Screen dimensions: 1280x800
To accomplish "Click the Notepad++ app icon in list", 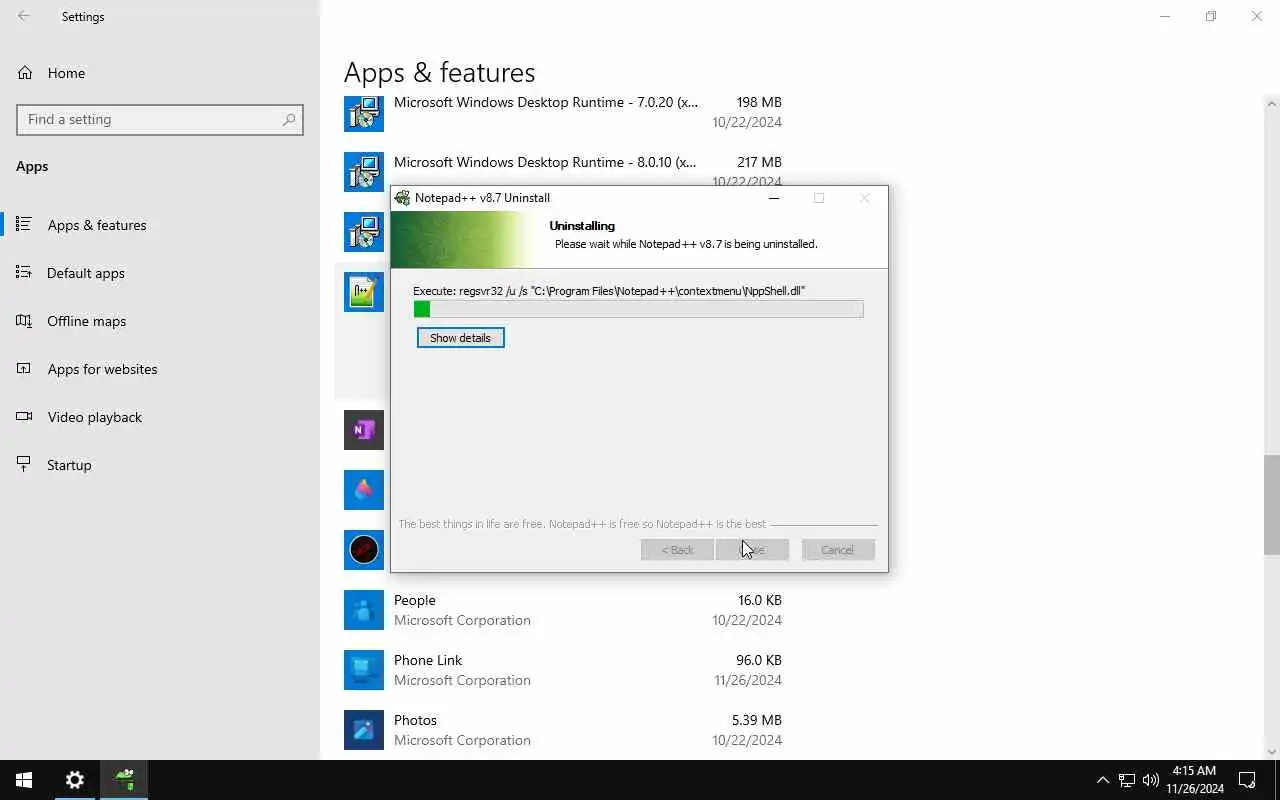I will tap(364, 292).
